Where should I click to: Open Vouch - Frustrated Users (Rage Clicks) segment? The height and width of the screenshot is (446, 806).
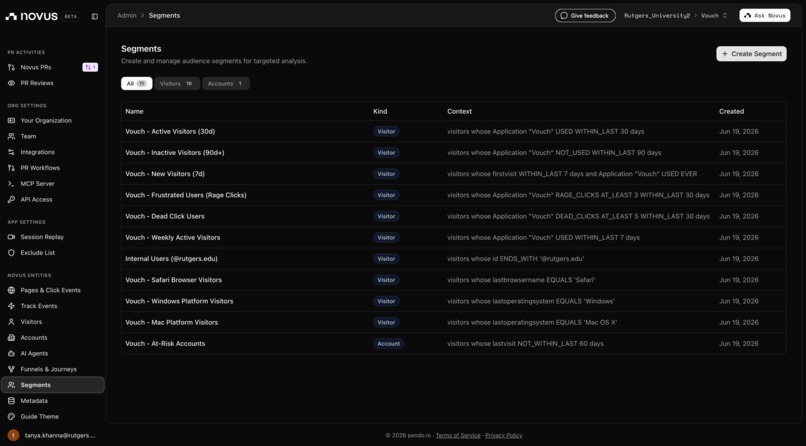pyautogui.click(x=186, y=195)
